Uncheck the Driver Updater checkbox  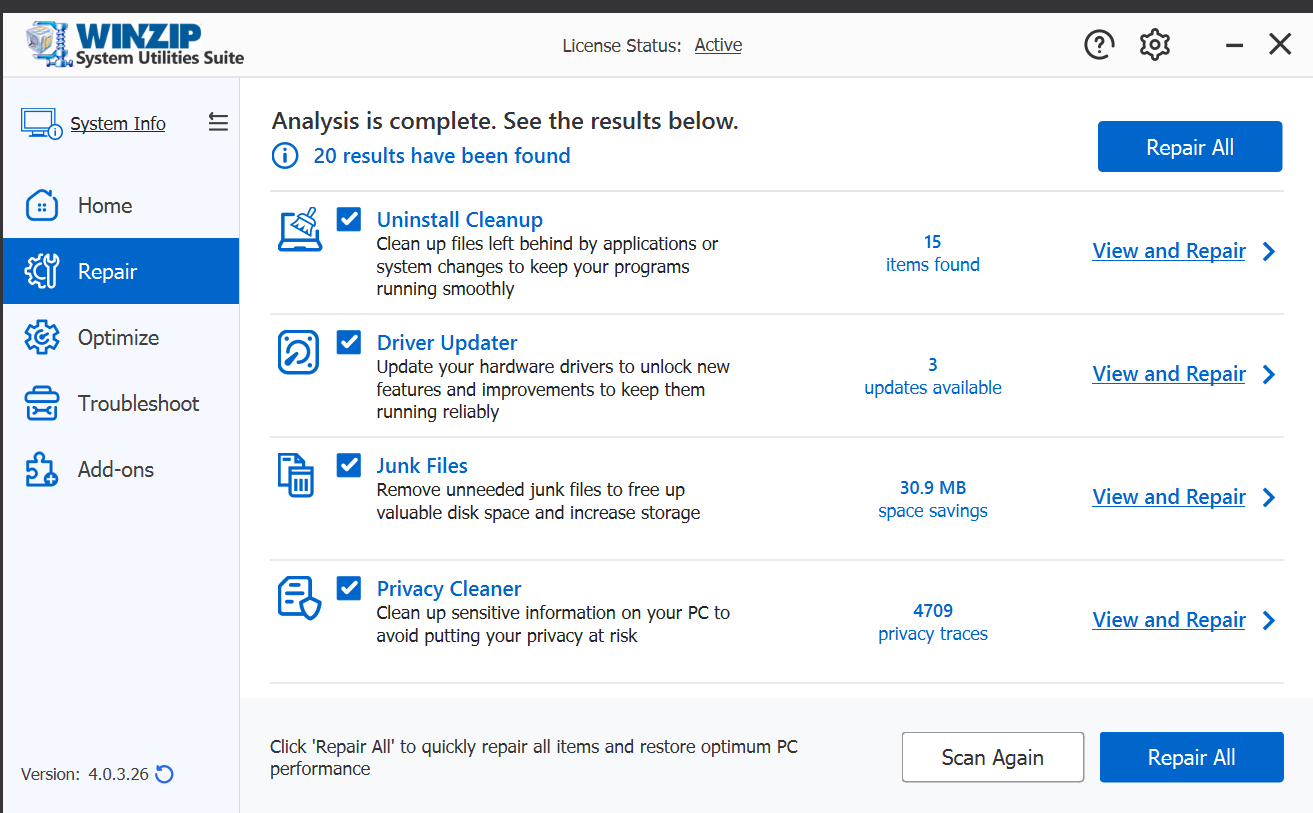pos(349,342)
